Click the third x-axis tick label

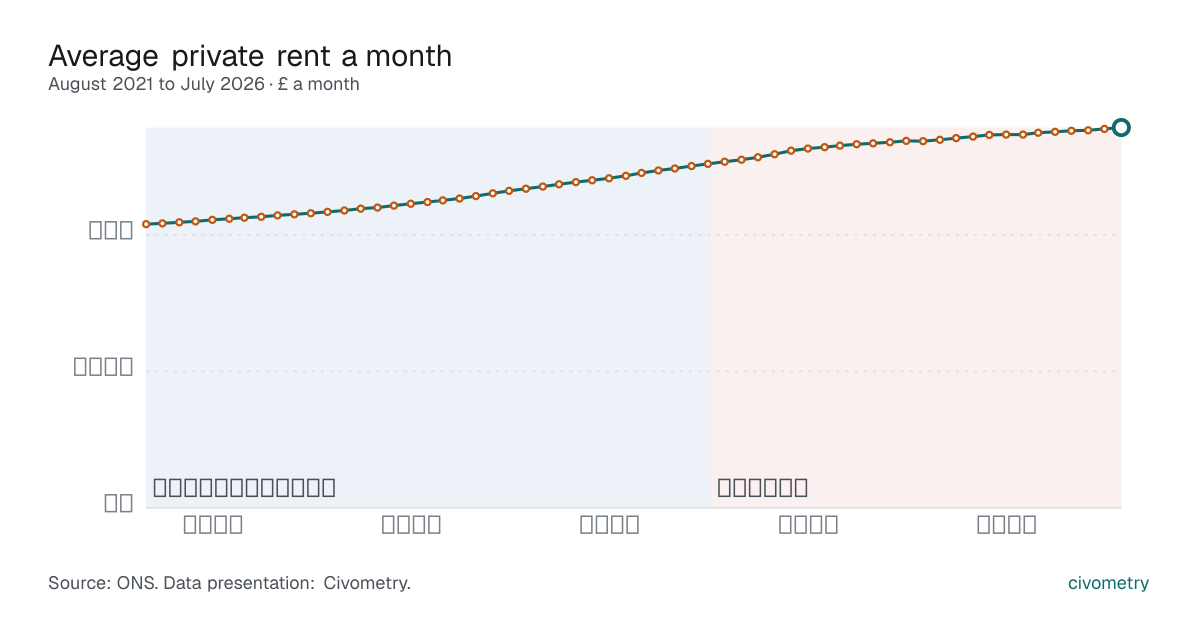[610, 525]
